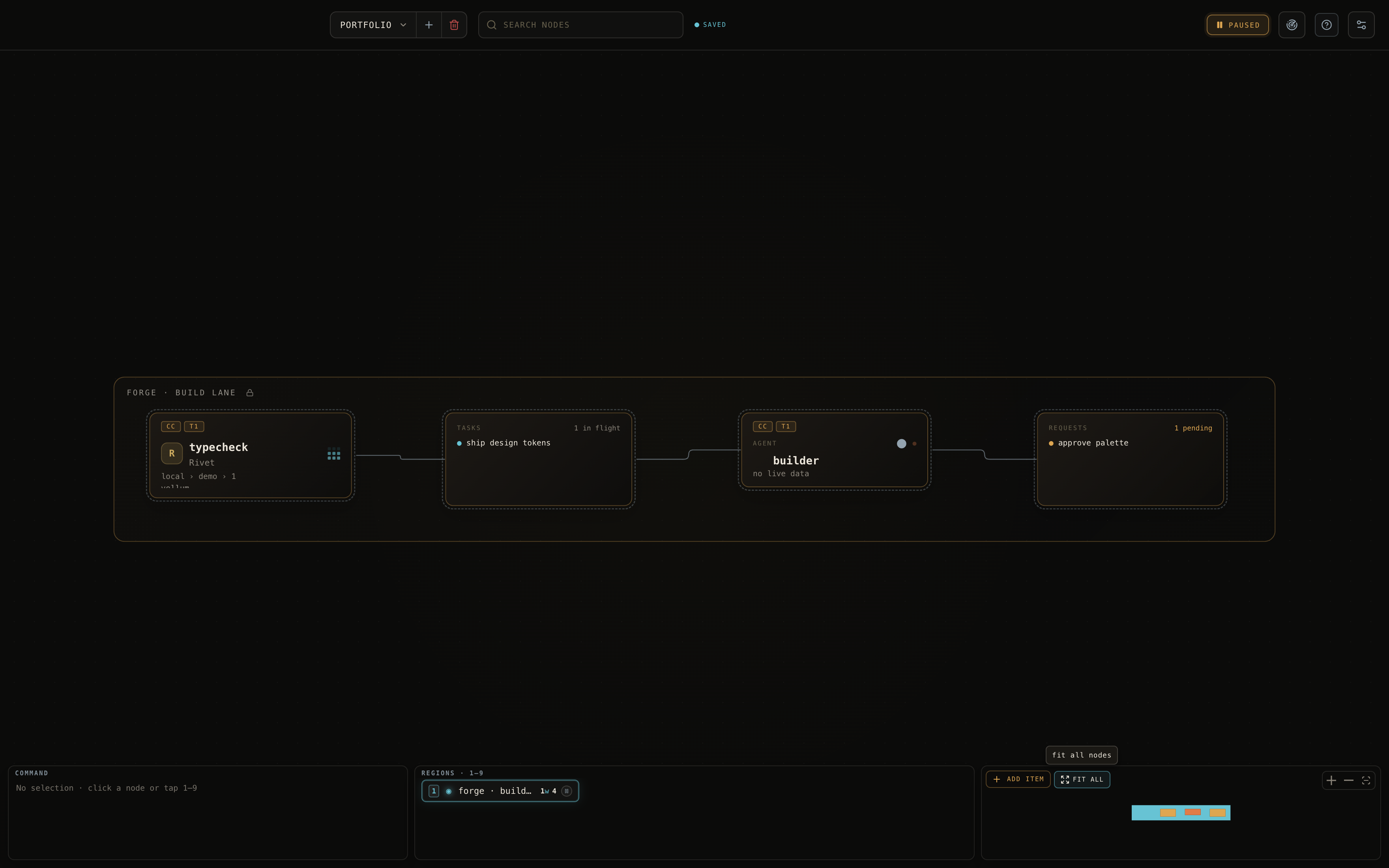Select the forge · build region chip
This screenshot has width=1389, height=868.
pyautogui.click(x=500, y=791)
